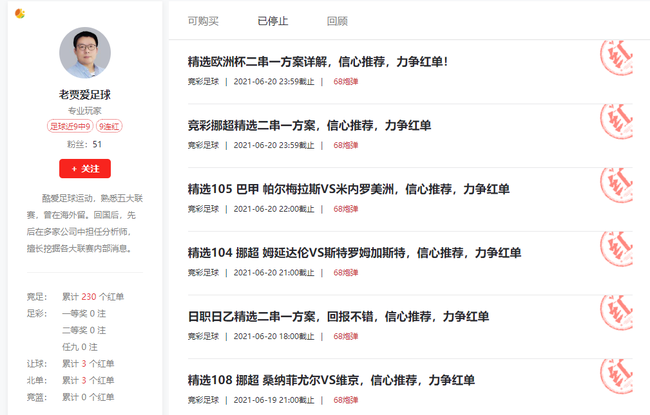This screenshot has height=415, width=650.
Task: Click 2021-06-20 21:00截止 deadline text
Action: [274, 273]
